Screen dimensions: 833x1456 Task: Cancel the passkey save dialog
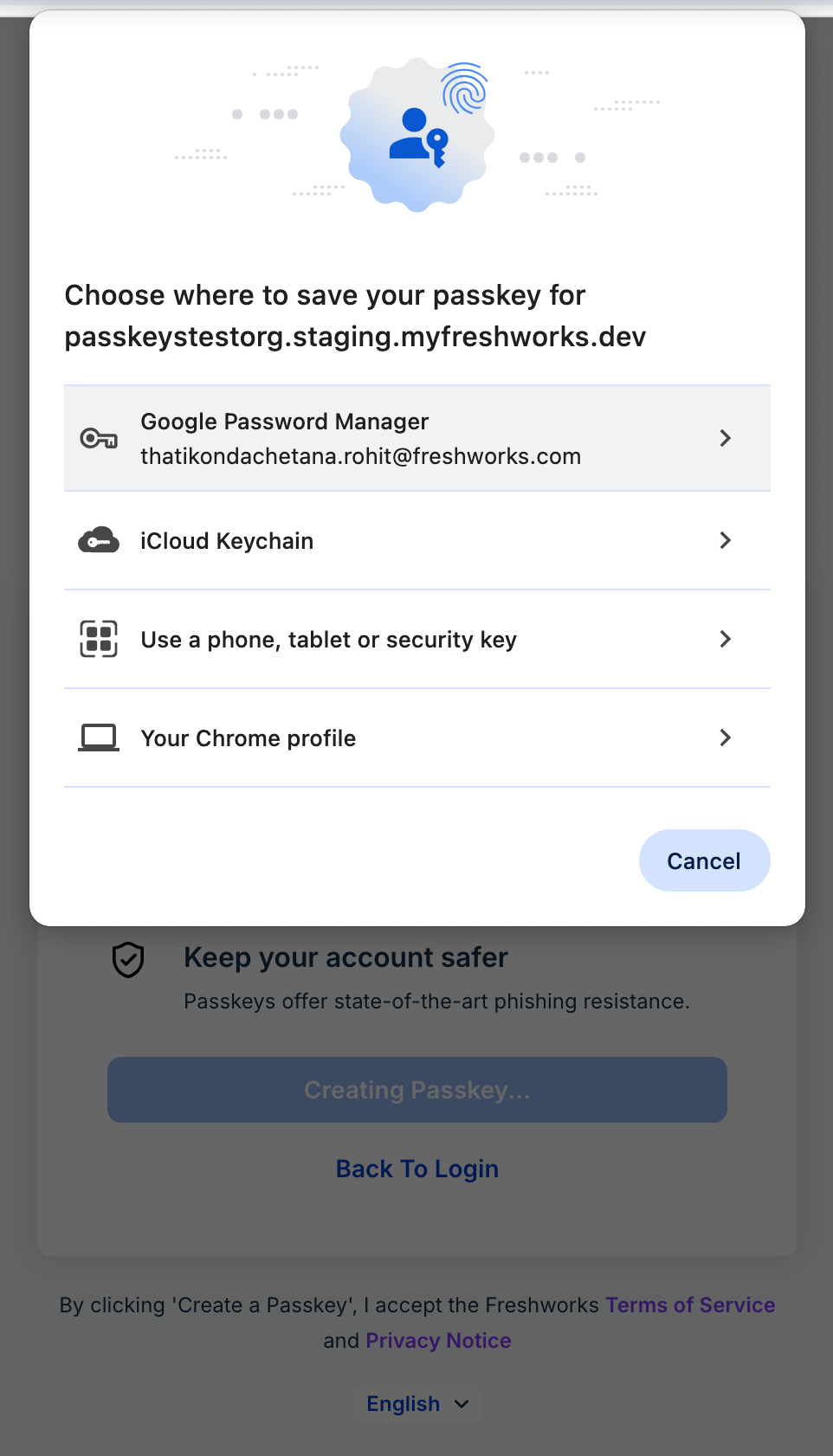pos(704,860)
